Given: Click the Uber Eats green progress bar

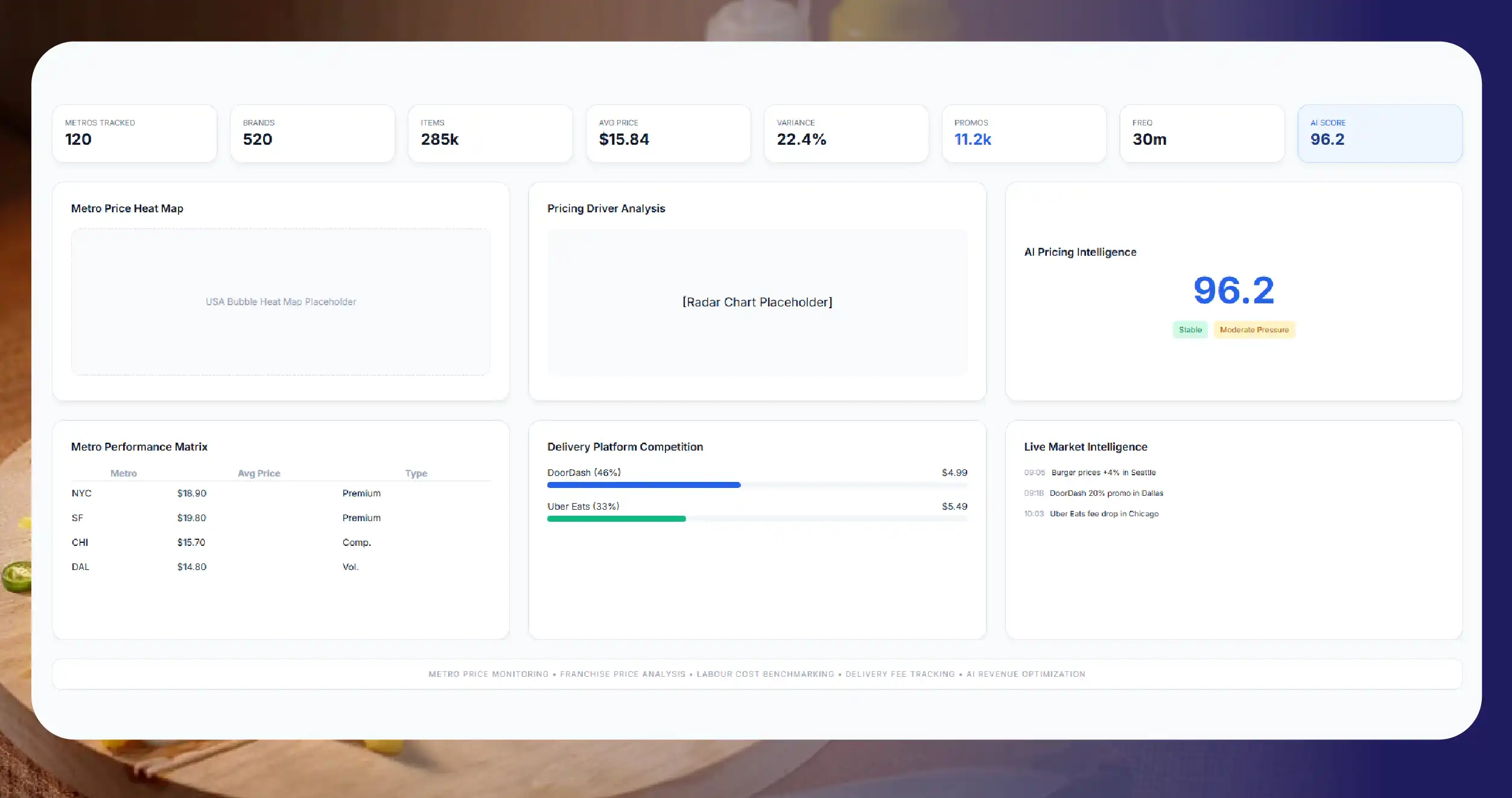Looking at the screenshot, I should [x=616, y=519].
